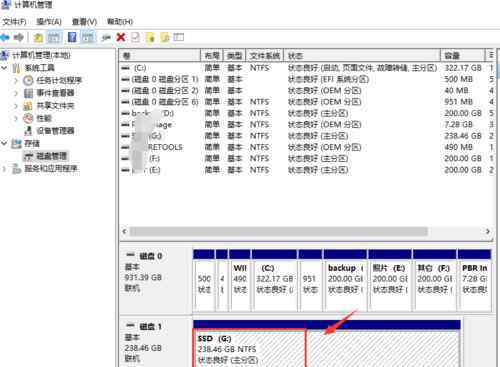Open the 查看(V) menu
The width and height of the screenshot is (500, 367).
(x=84, y=22)
